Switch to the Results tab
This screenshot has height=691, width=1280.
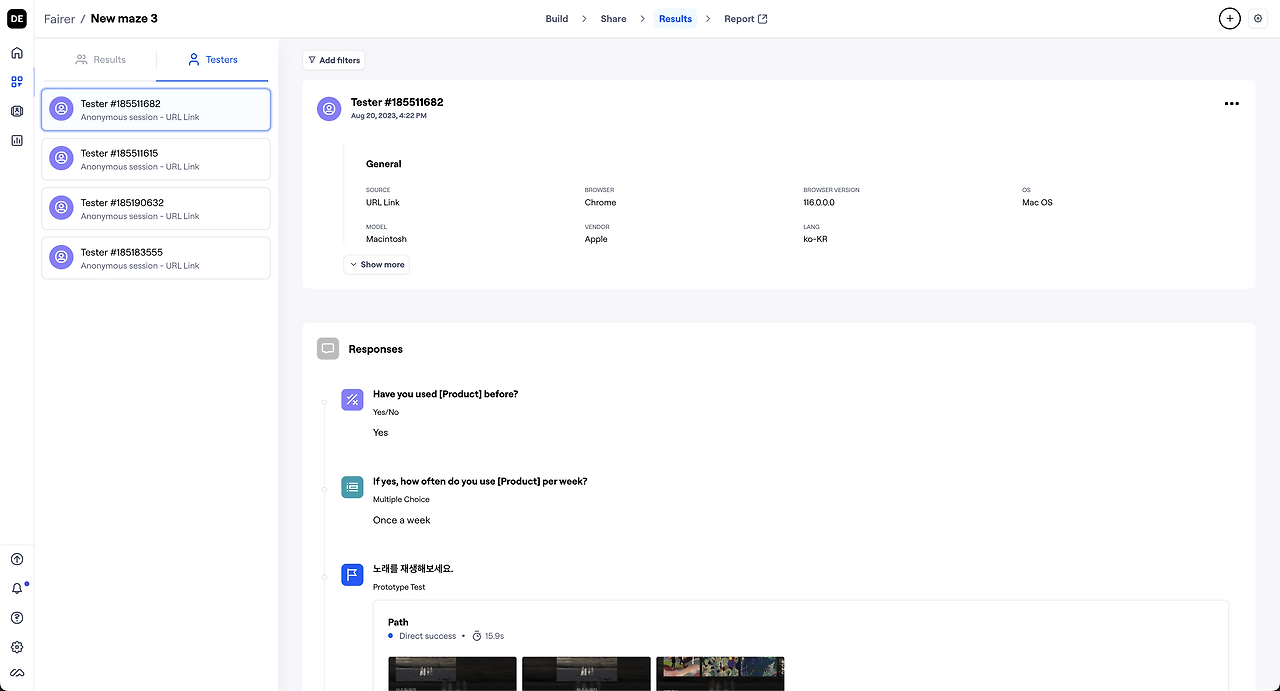coord(100,60)
